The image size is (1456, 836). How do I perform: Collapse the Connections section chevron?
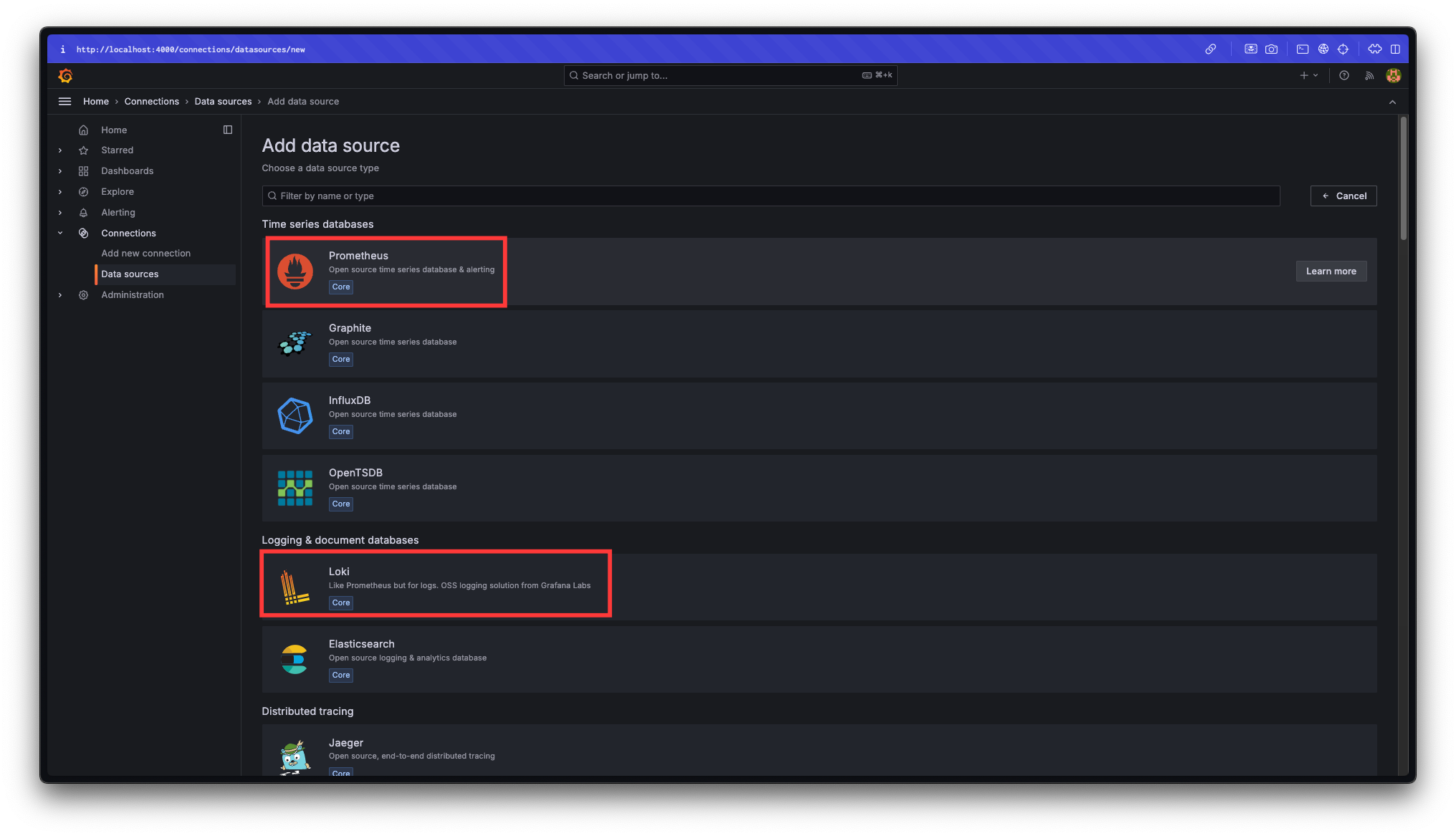[x=60, y=233]
